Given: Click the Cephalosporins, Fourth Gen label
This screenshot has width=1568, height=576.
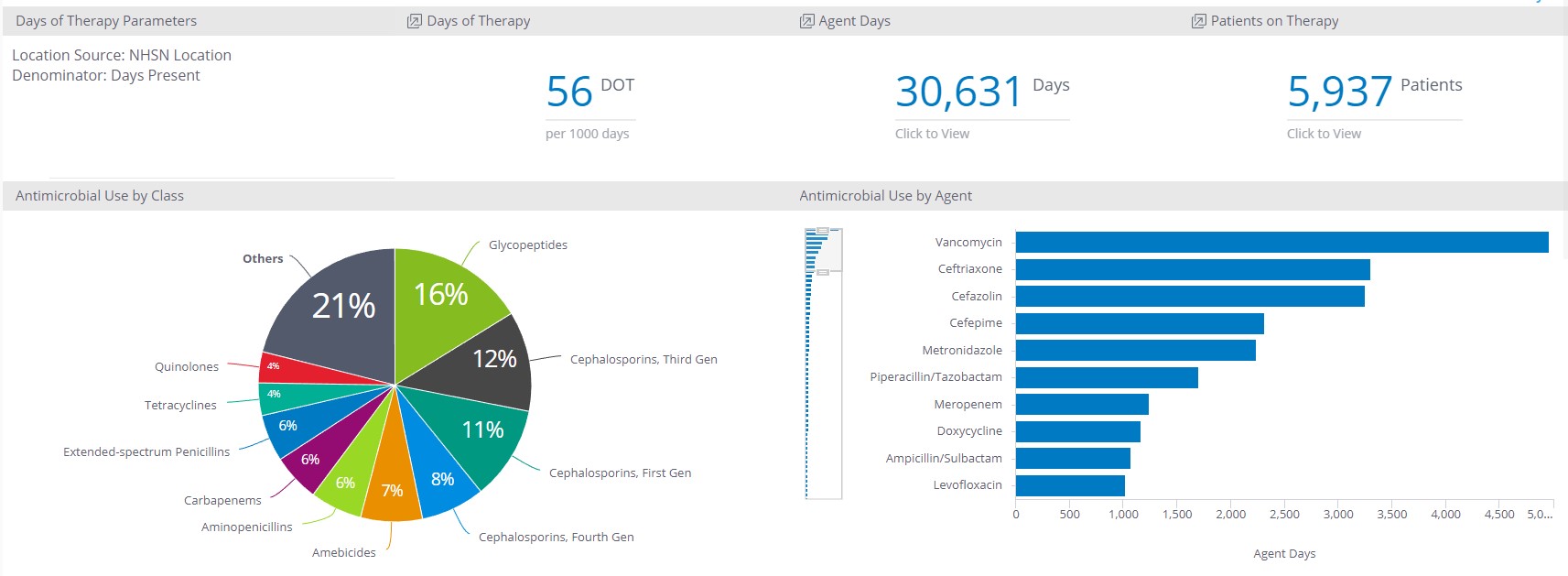Looking at the screenshot, I should [x=556, y=538].
